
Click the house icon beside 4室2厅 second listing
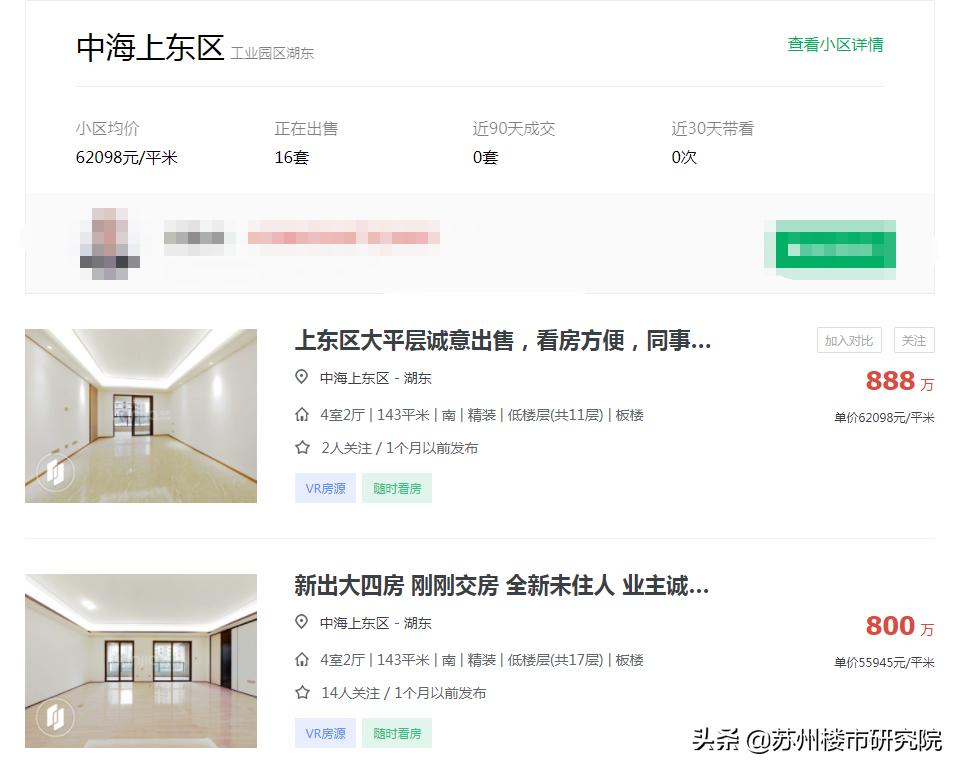pos(301,659)
